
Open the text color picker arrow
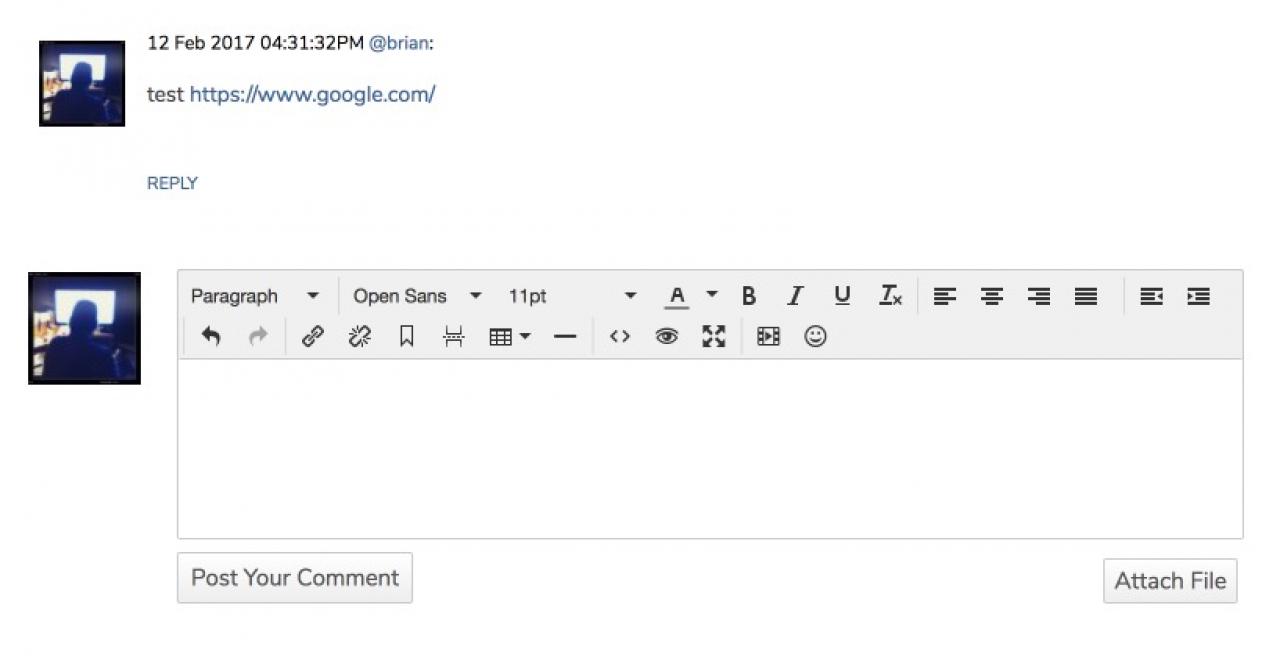(712, 295)
